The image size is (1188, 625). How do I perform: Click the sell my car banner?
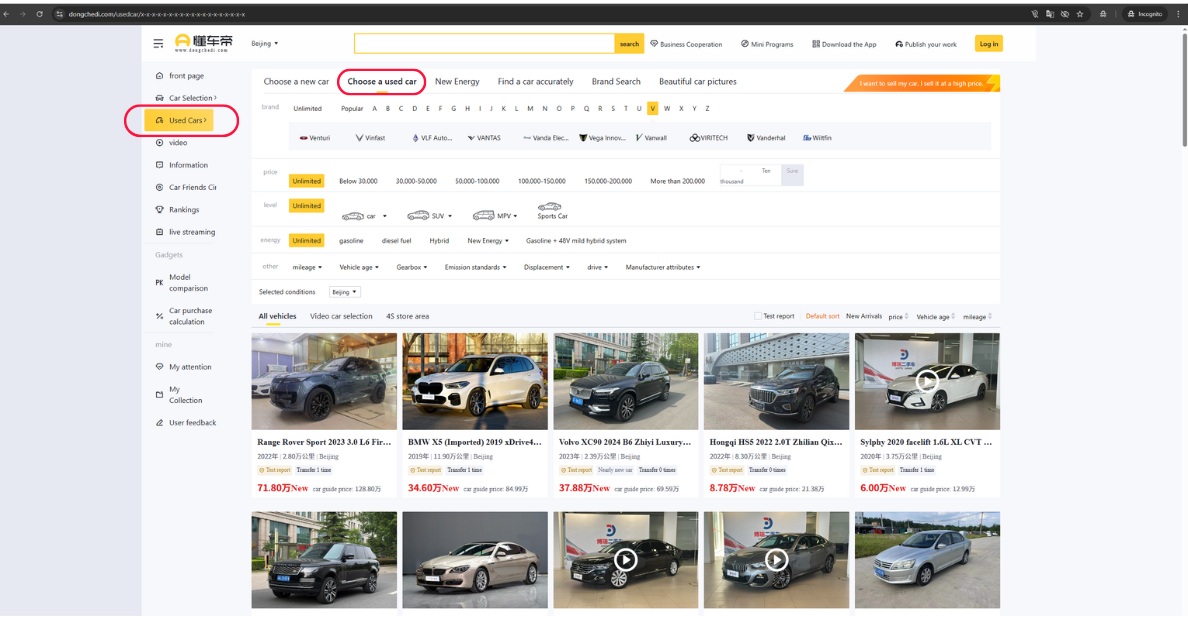coord(923,83)
